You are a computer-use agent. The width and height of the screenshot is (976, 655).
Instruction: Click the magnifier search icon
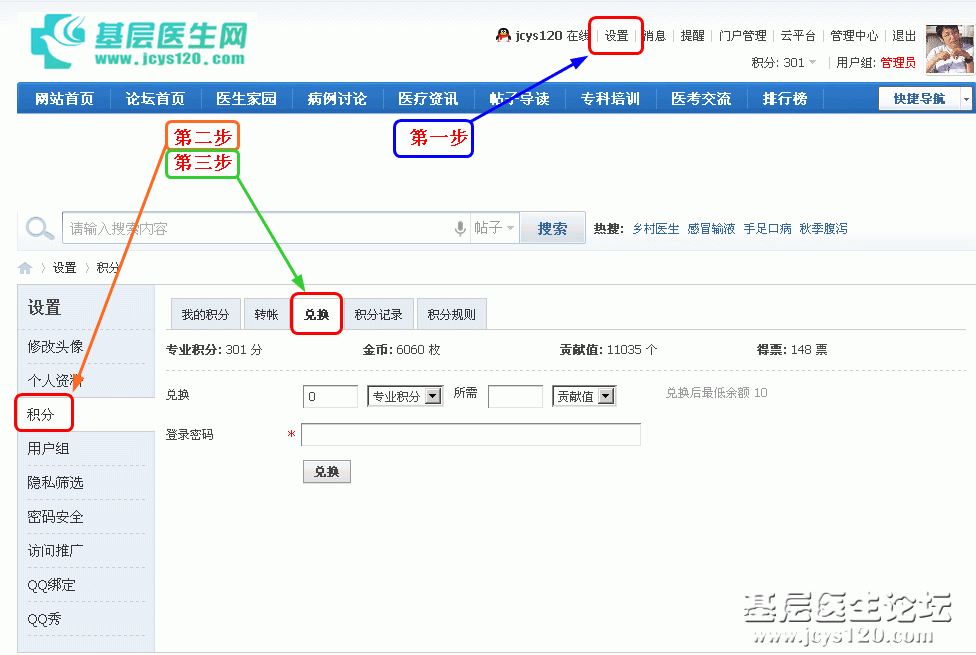(40, 229)
